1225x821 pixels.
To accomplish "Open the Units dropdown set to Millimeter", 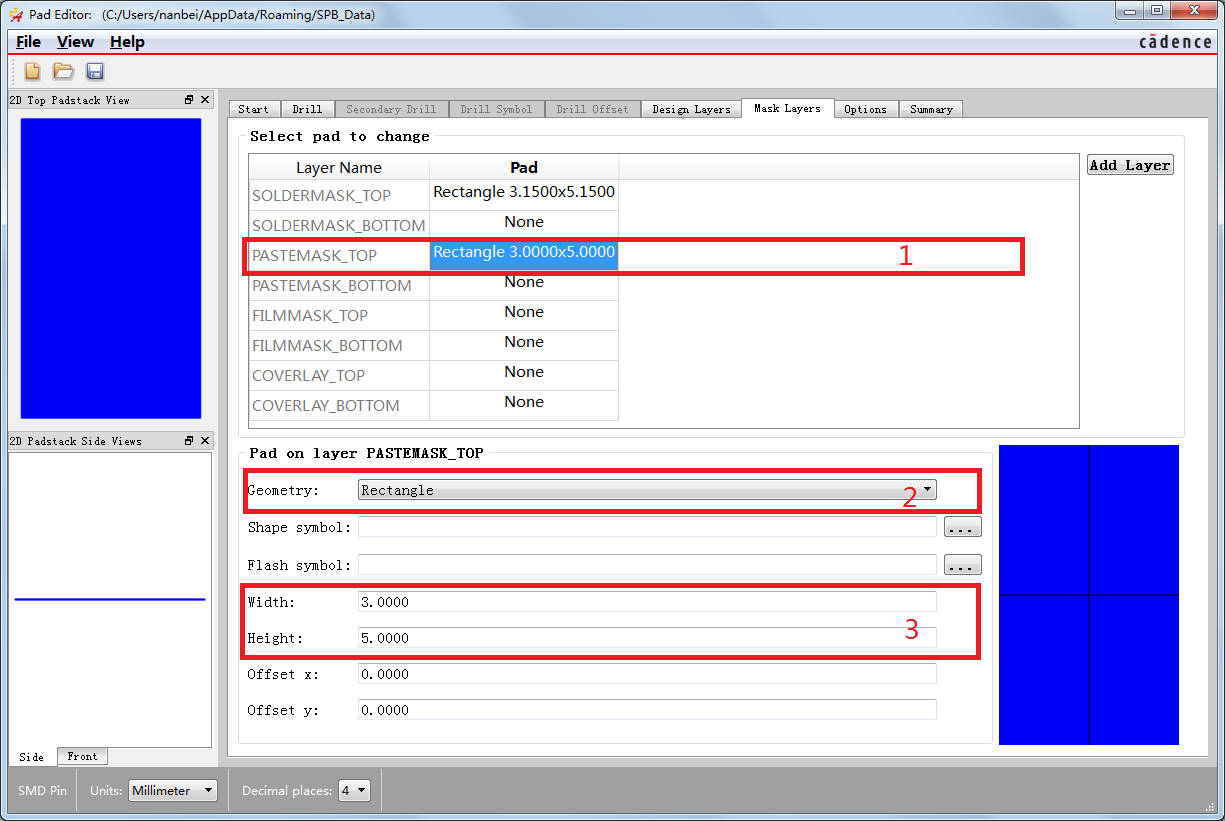I will (173, 790).
